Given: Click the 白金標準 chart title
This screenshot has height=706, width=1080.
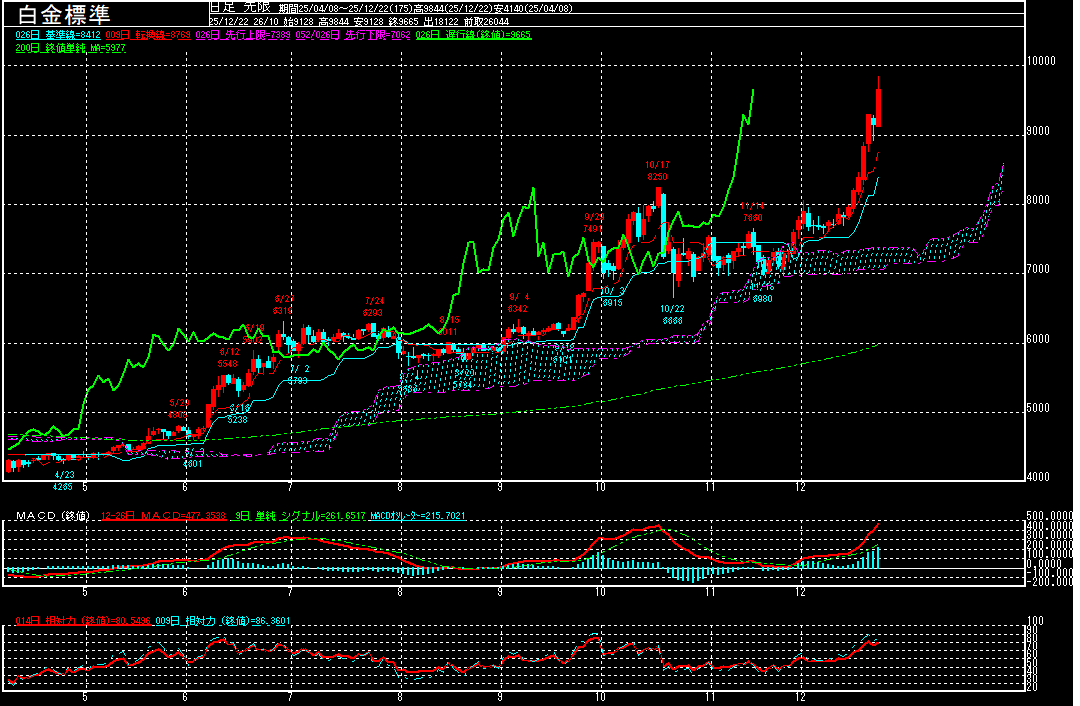Looking at the screenshot, I should [x=66, y=14].
